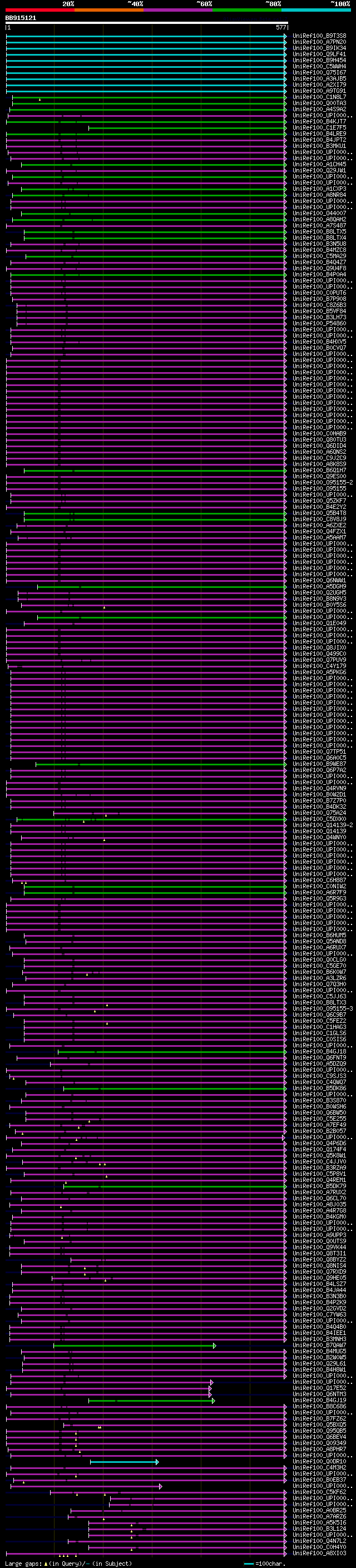
Task: Select hit label UniRef100_C0HAB9
Action: [x=319, y=433]
